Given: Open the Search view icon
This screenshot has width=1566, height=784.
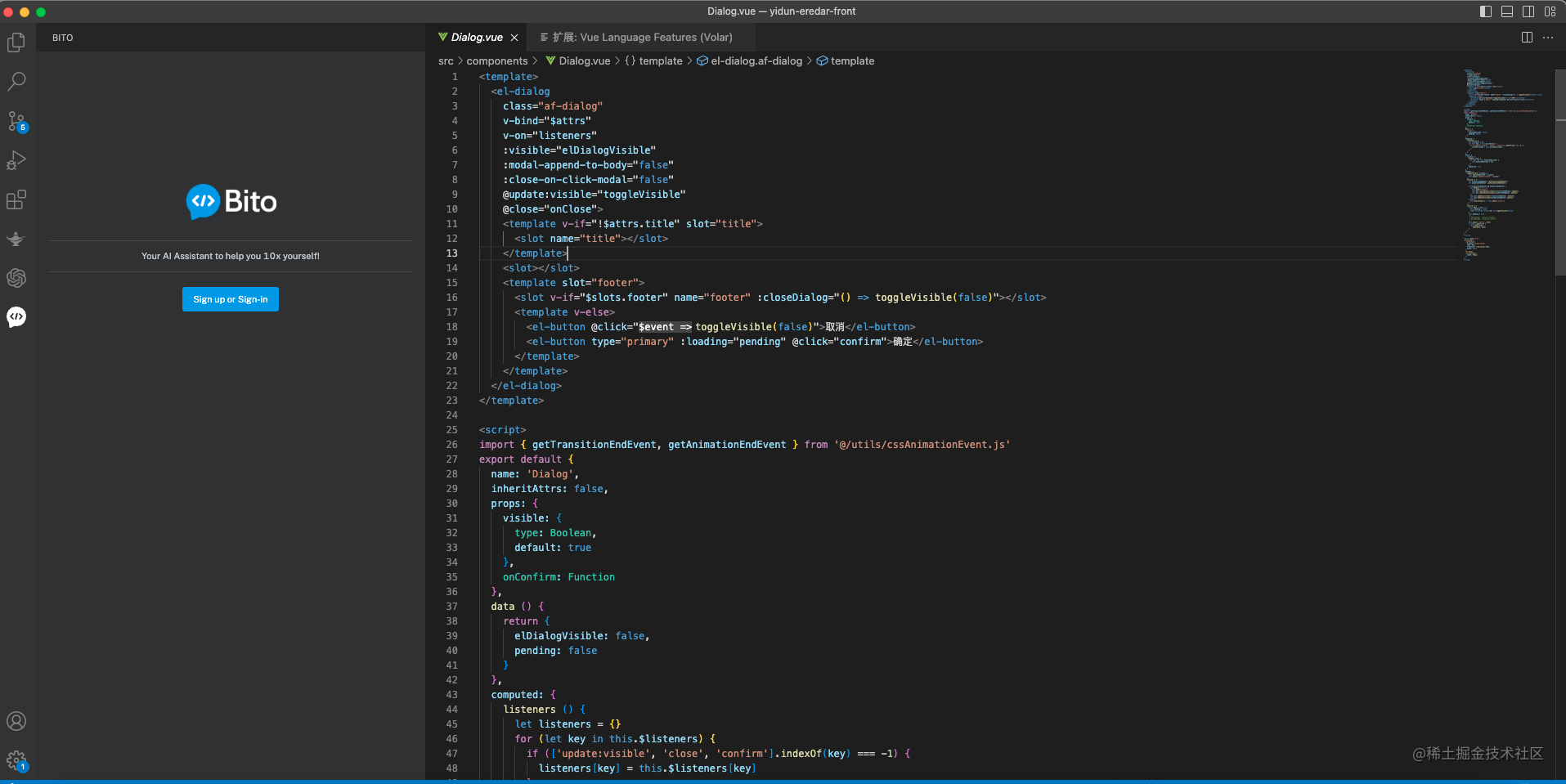Looking at the screenshot, I should [x=16, y=82].
